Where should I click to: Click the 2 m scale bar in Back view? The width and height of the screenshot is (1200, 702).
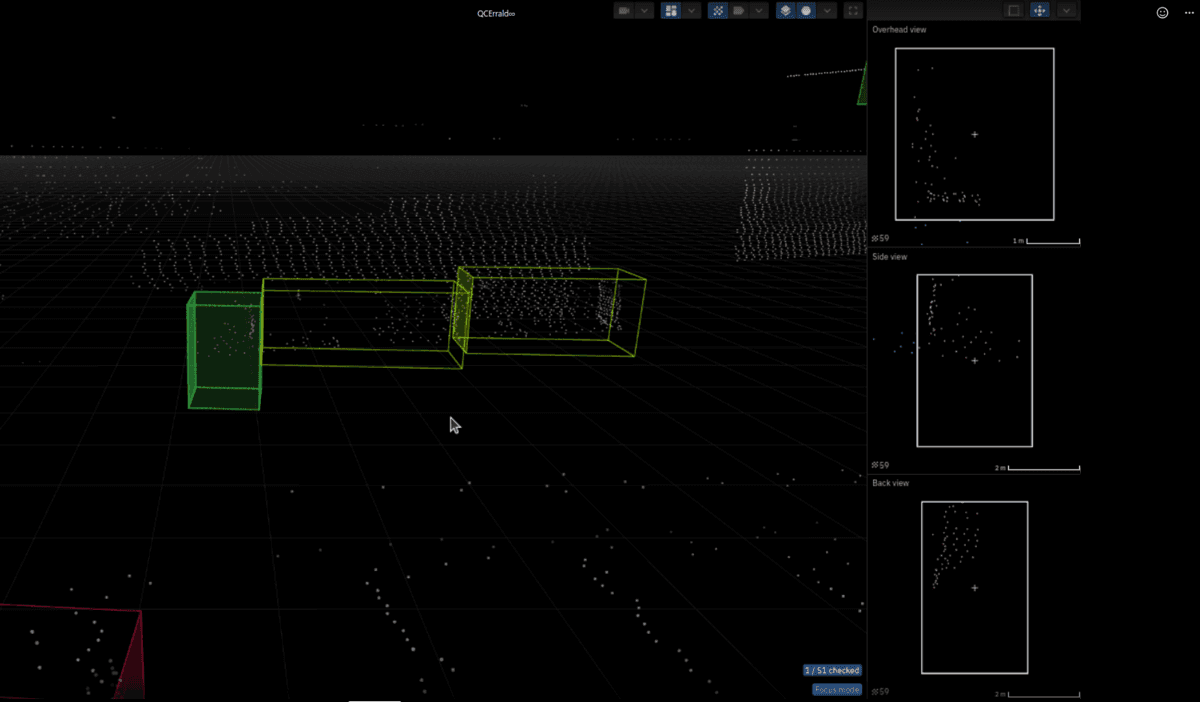click(1037, 693)
